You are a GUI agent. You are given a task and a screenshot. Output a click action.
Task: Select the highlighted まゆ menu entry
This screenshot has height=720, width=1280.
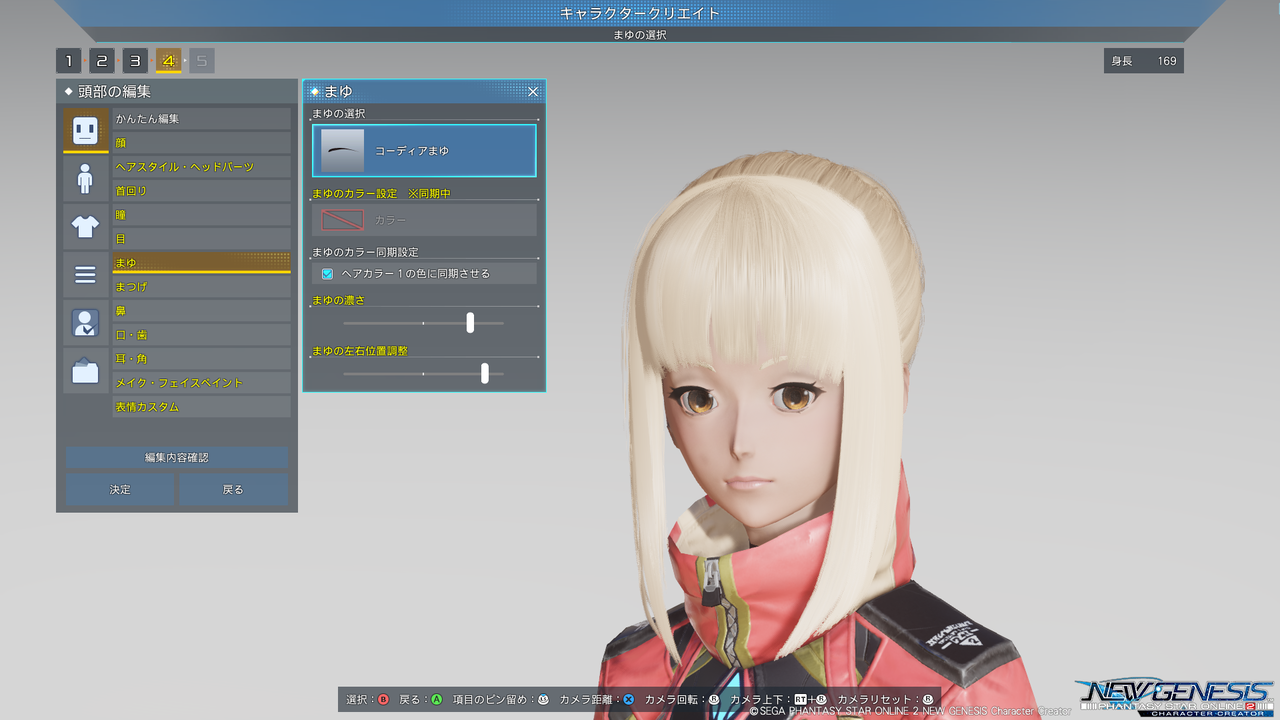coord(202,263)
